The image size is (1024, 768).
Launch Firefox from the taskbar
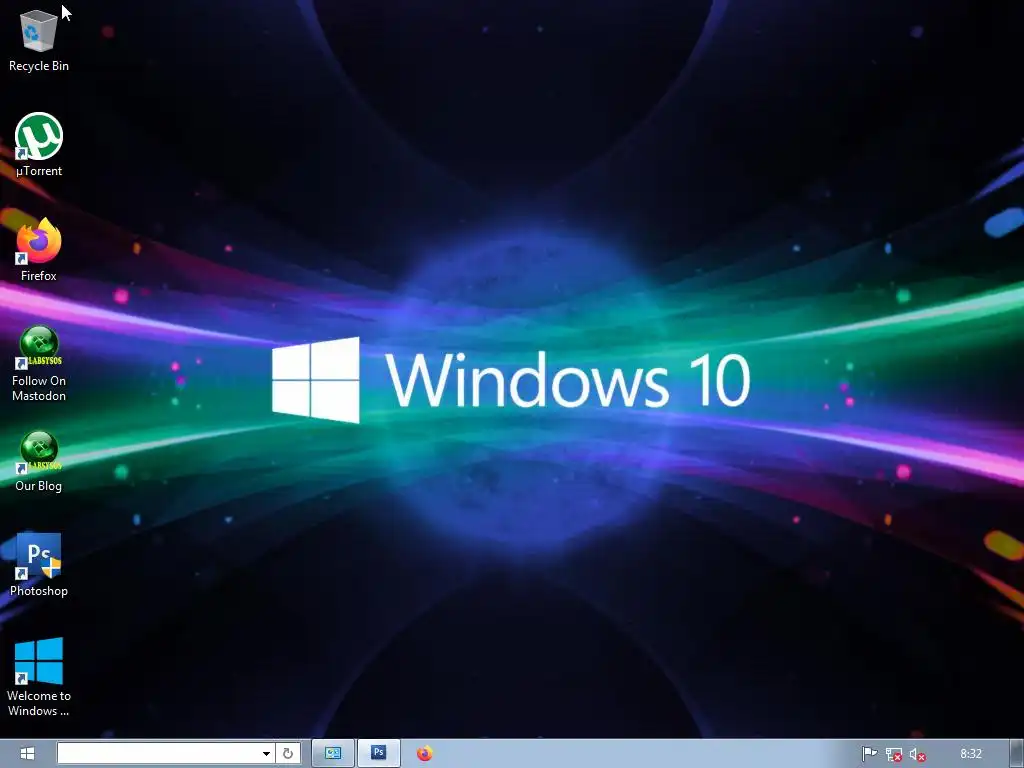(x=424, y=754)
